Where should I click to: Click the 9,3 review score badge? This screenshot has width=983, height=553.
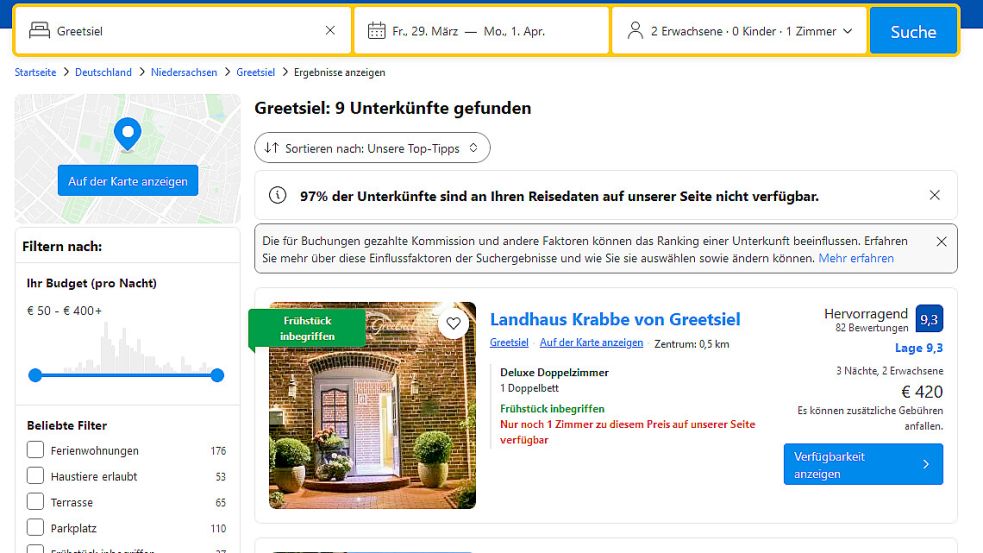coord(929,319)
